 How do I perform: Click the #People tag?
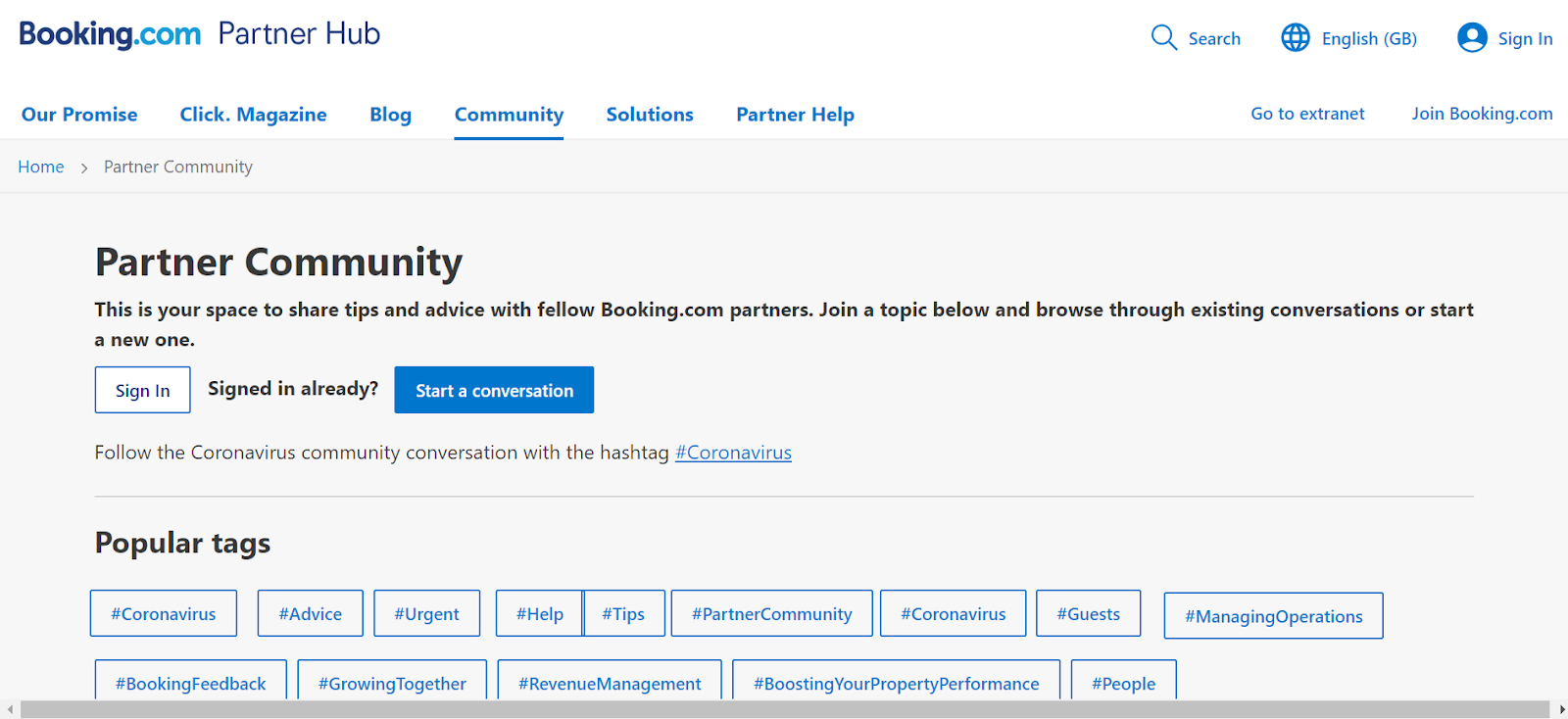1124,681
